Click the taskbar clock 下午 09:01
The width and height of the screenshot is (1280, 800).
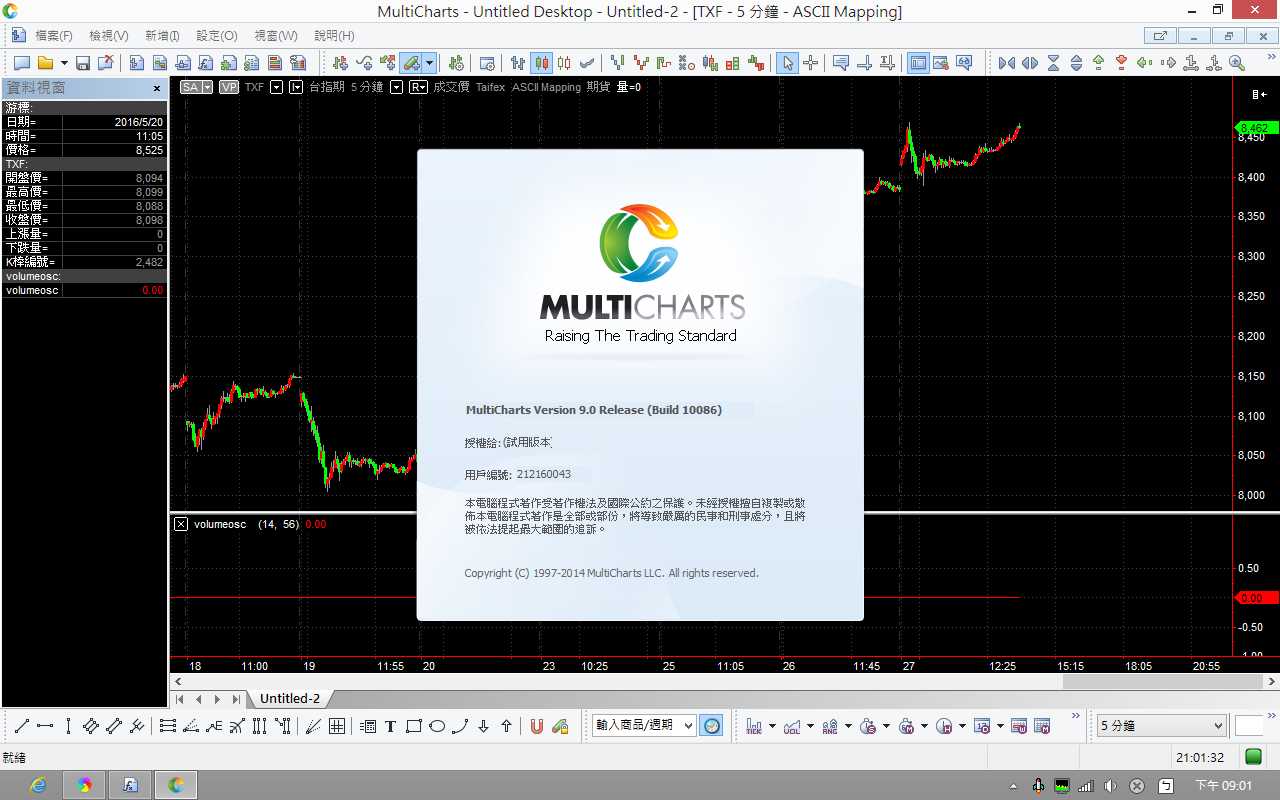click(x=1223, y=786)
